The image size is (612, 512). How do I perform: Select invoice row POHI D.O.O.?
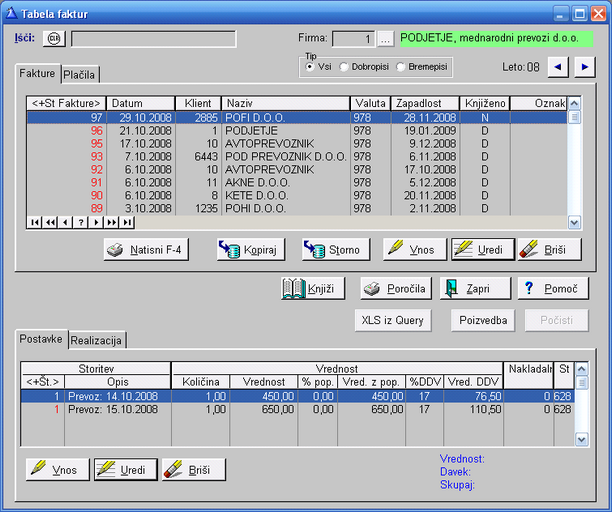297,208
